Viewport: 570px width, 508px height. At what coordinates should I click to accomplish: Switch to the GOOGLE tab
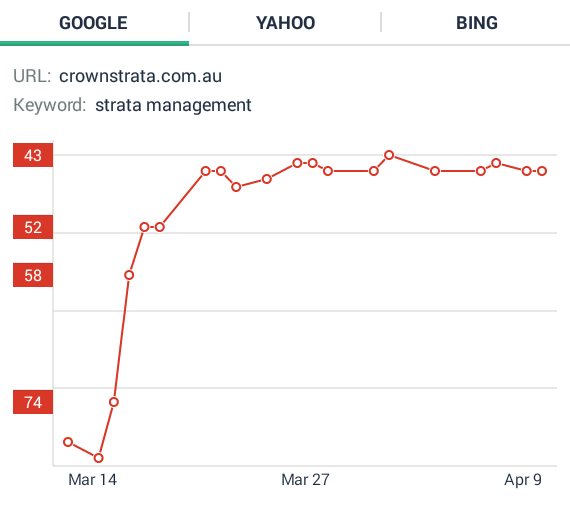point(93,23)
